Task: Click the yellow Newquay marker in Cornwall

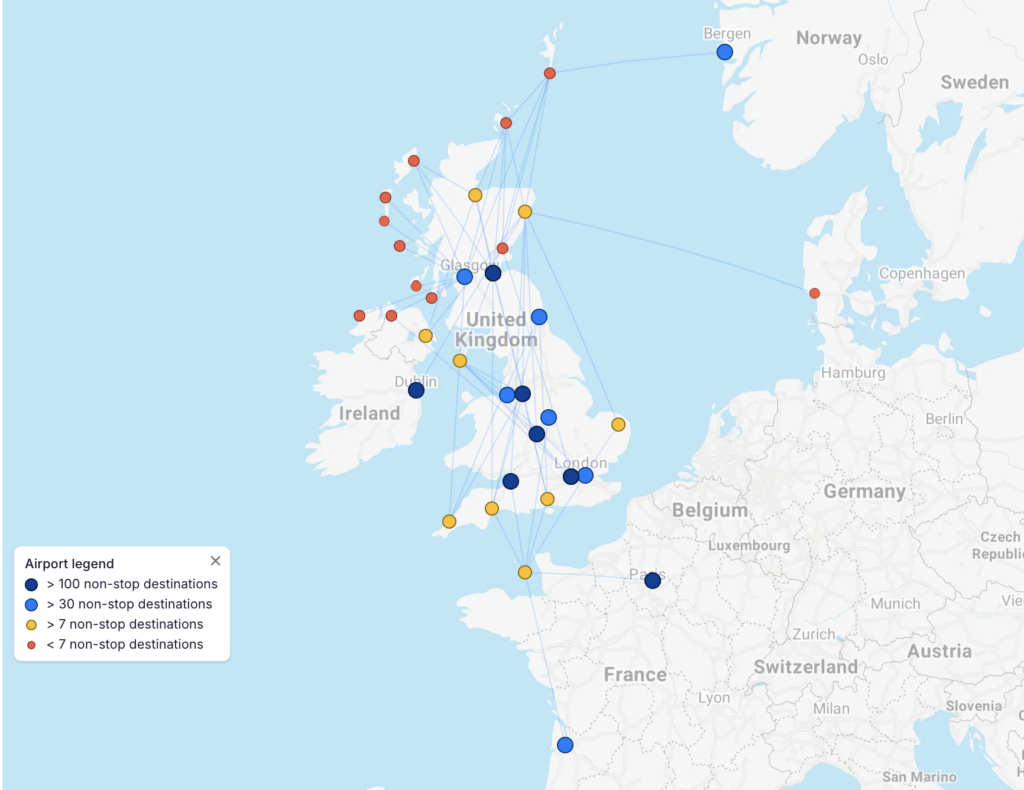Action: click(x=449, y=522)
